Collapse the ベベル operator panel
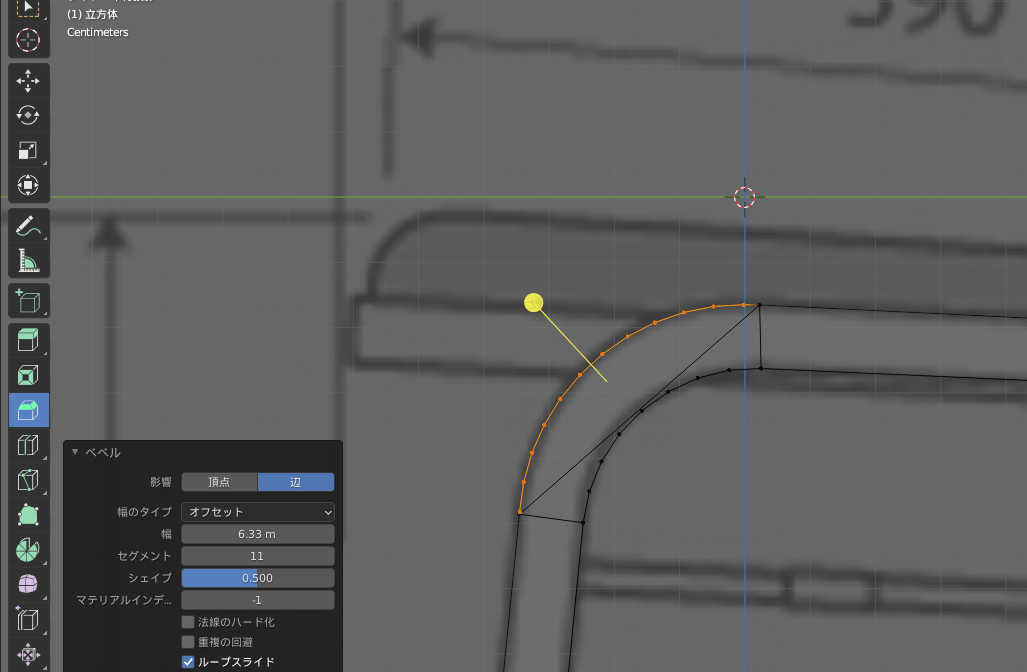The height and width of the screenshot is (672, 1027). tap(75, 452)
